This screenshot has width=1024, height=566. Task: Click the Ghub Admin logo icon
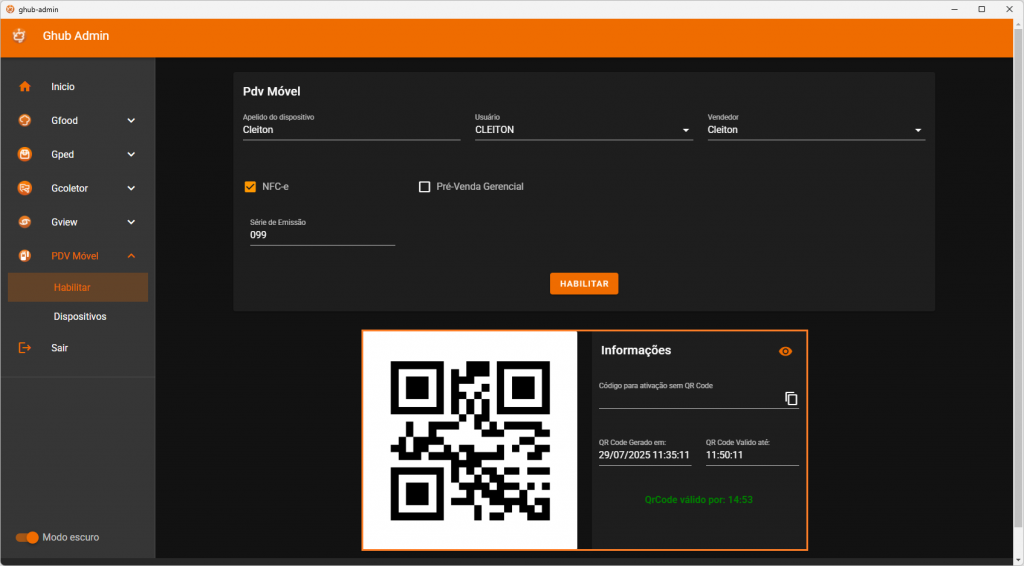tap(19, 36)
